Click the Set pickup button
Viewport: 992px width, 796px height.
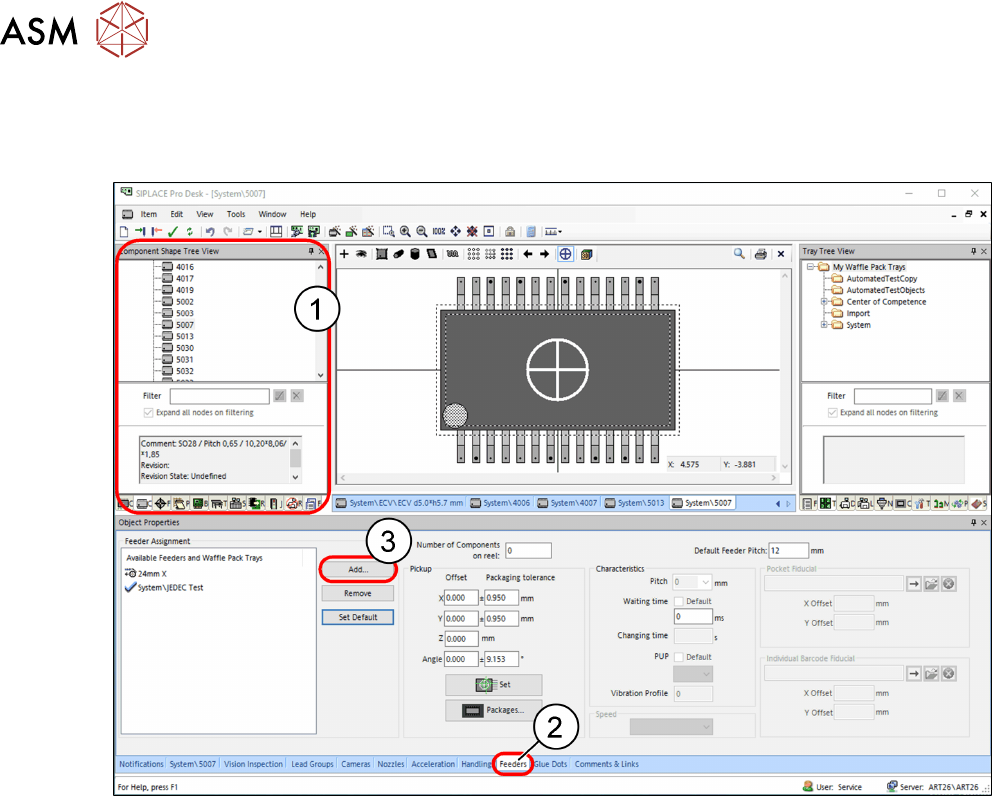coord(493,685)
